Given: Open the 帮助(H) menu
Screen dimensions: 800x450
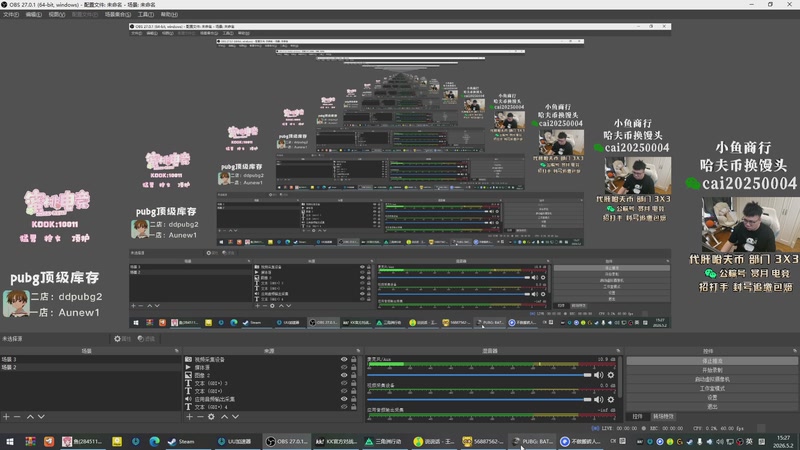Looking at the screenshot, I should click(x=169, y=15).
